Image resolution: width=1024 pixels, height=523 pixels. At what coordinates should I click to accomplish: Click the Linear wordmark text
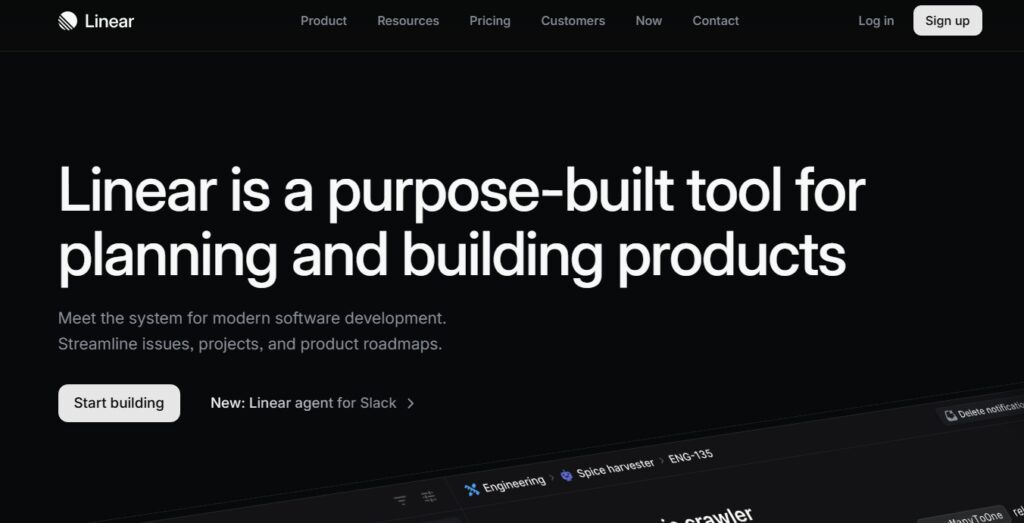pyautogui.click(x=109, y=21)
